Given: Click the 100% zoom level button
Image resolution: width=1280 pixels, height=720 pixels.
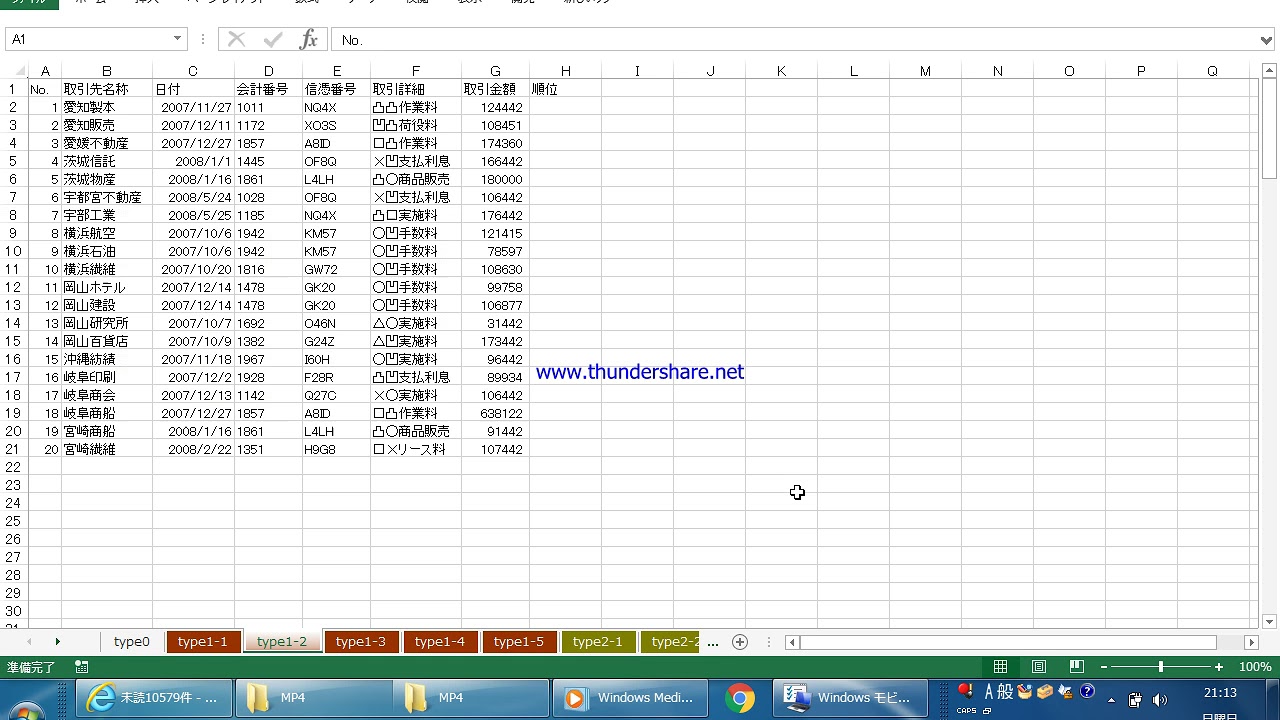Looking at the screenshot, I should [1255, 667].
